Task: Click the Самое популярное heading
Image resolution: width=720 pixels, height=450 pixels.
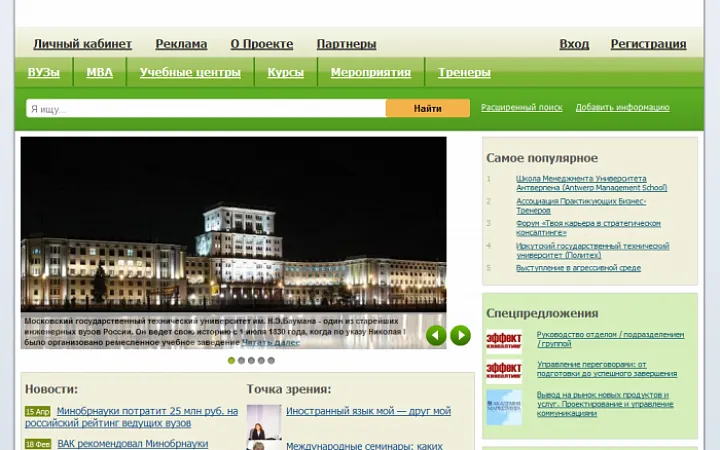Action: [x=542, y=158]
